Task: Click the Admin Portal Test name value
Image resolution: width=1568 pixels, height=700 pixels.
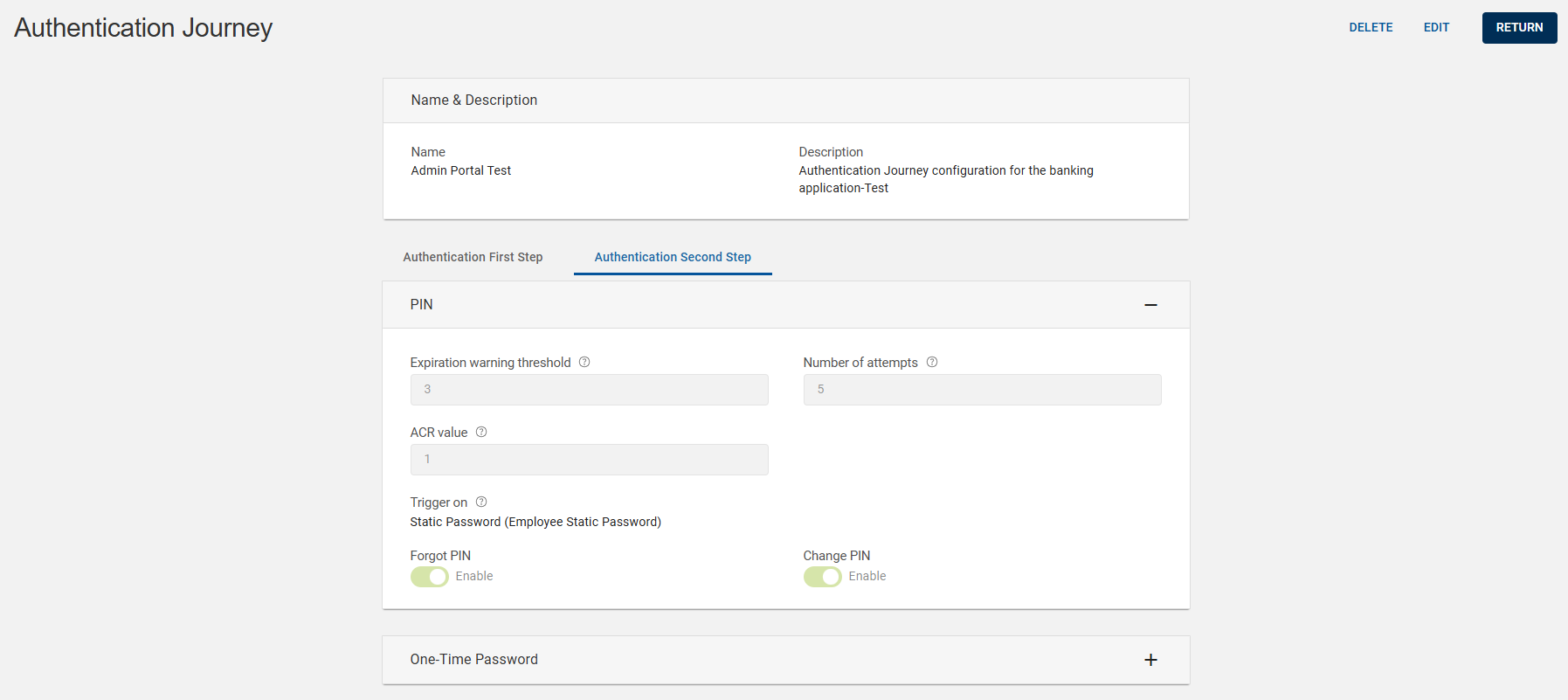Action: (461, 171)
